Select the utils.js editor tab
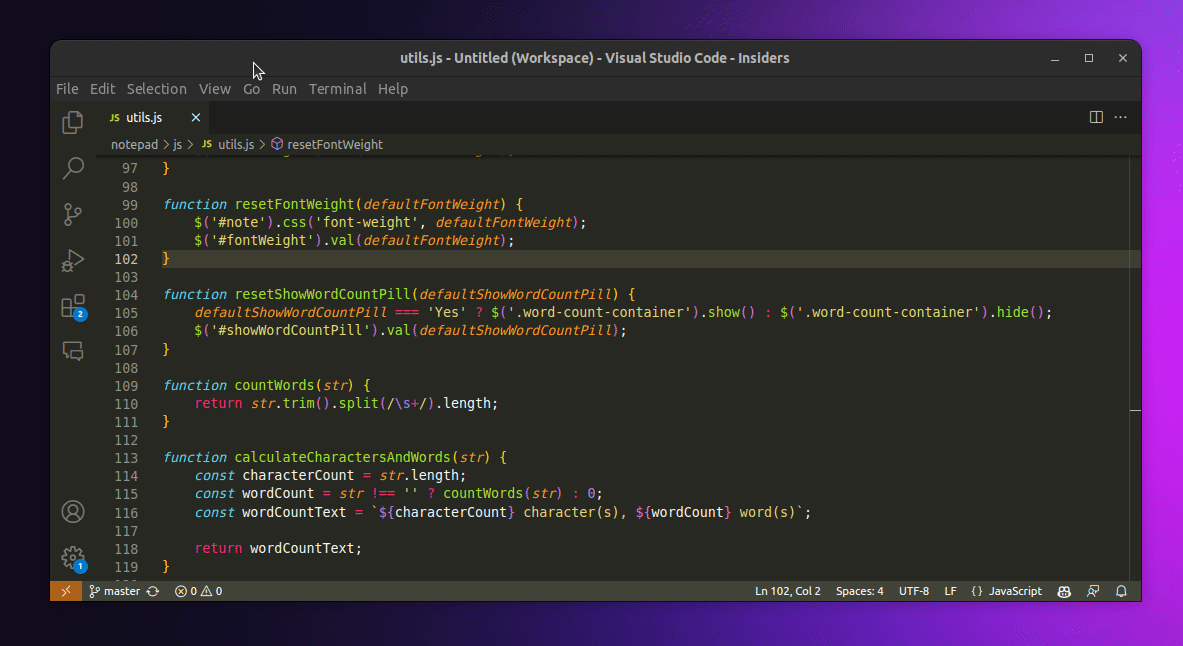 pos(144,117)
